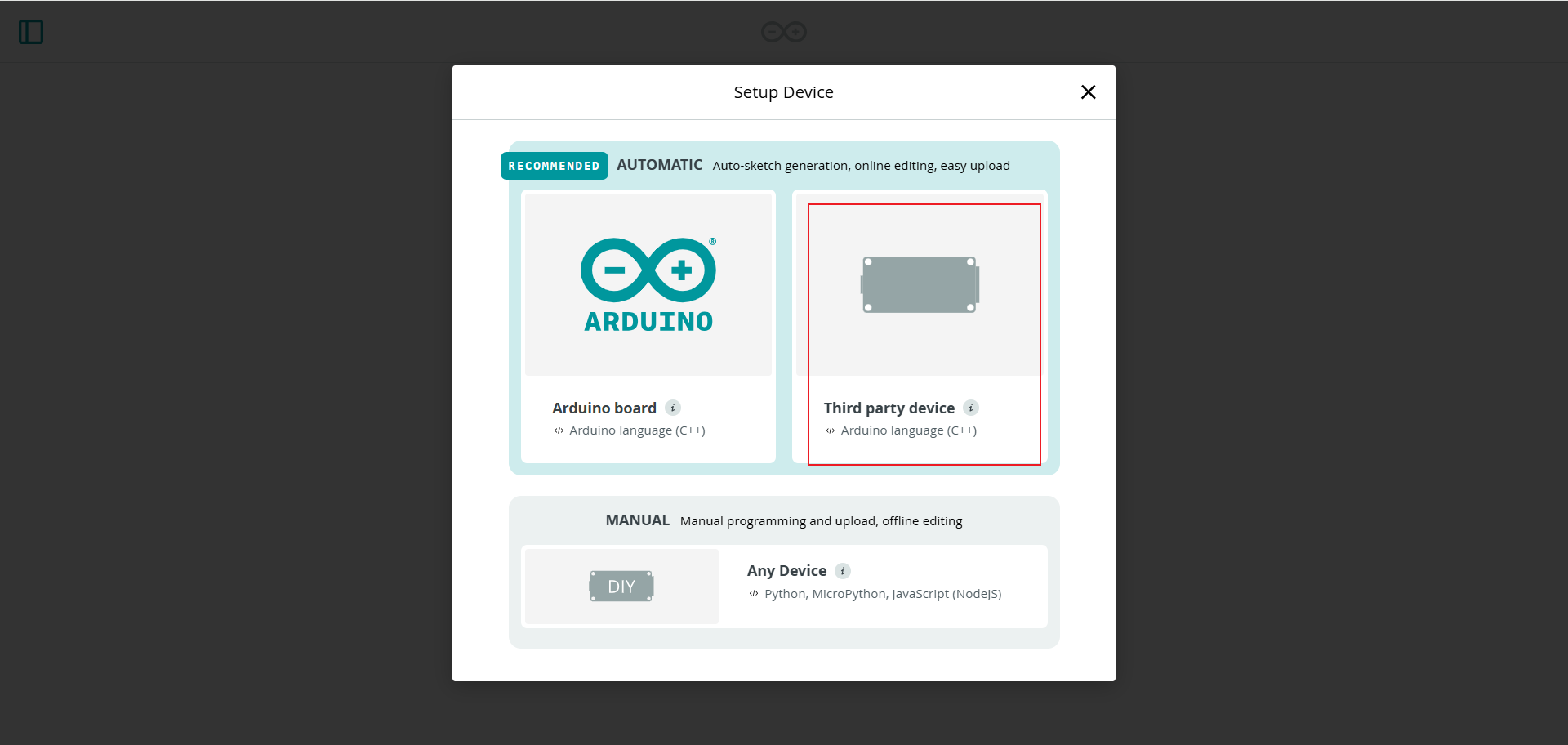The height and width of the screenshot is (745, 1568).
Task: Click the Third party device label
Action: [x=889, y=408]
